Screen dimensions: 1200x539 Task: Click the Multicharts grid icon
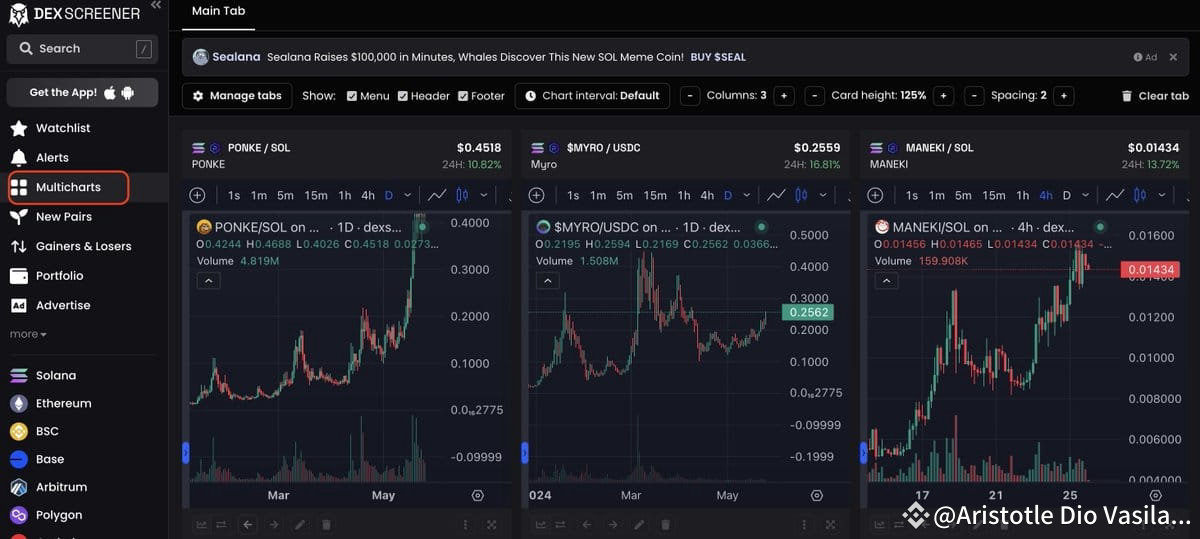18,187
